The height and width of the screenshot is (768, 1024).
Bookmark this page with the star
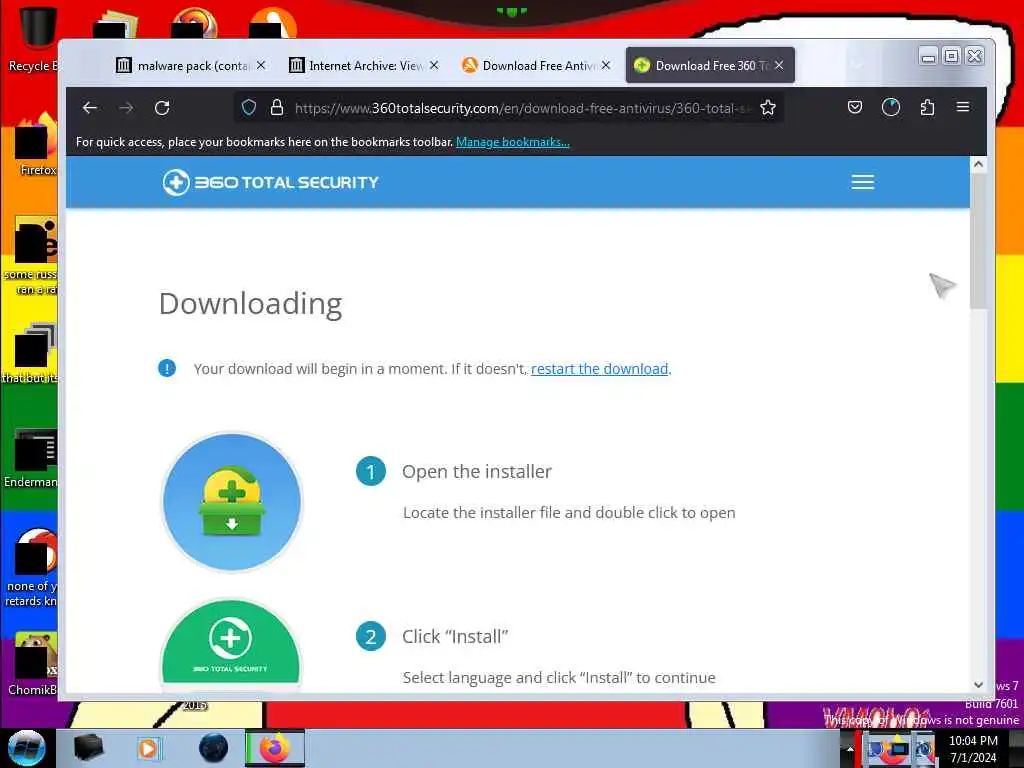(x=768, y=108)
